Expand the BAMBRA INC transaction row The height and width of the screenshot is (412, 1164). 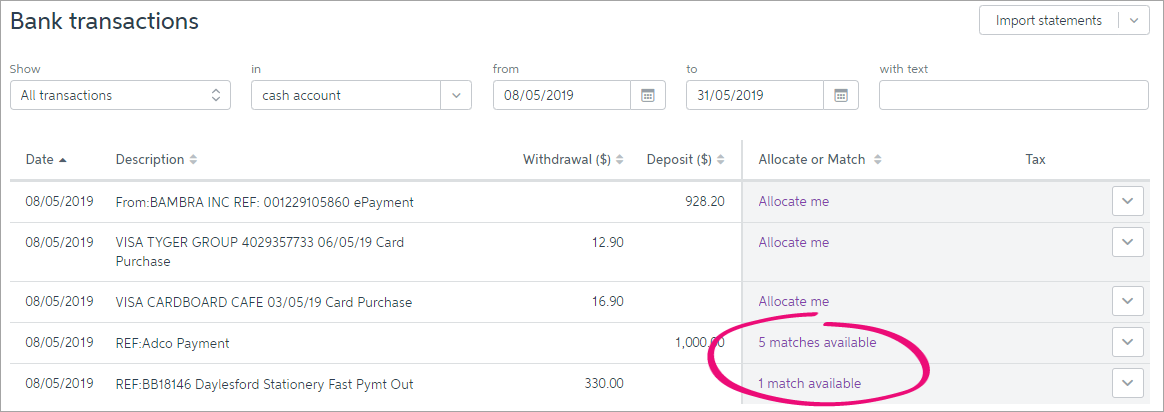[1128, 201]
